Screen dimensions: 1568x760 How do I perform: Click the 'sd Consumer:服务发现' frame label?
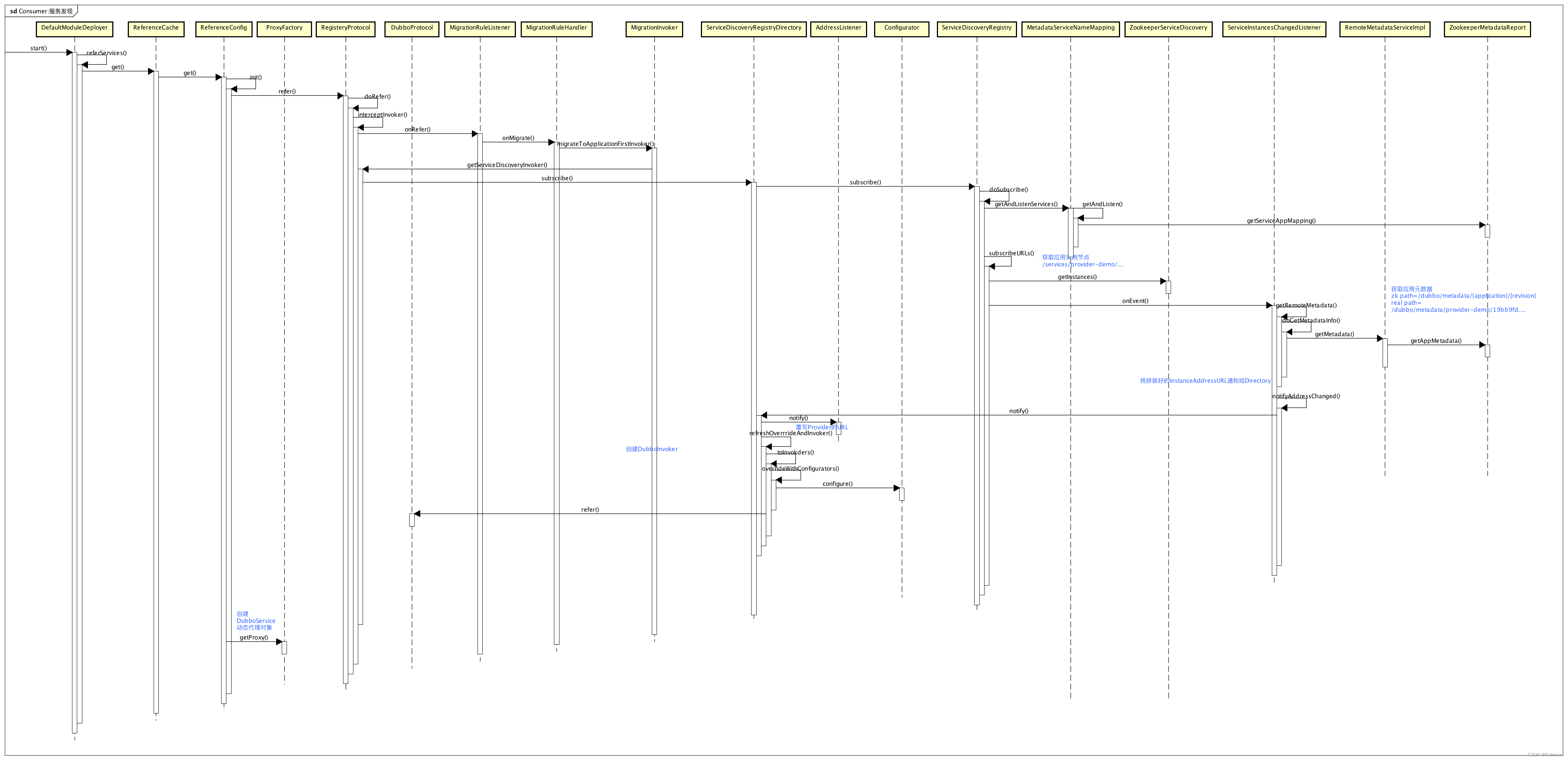pos(41,11)
